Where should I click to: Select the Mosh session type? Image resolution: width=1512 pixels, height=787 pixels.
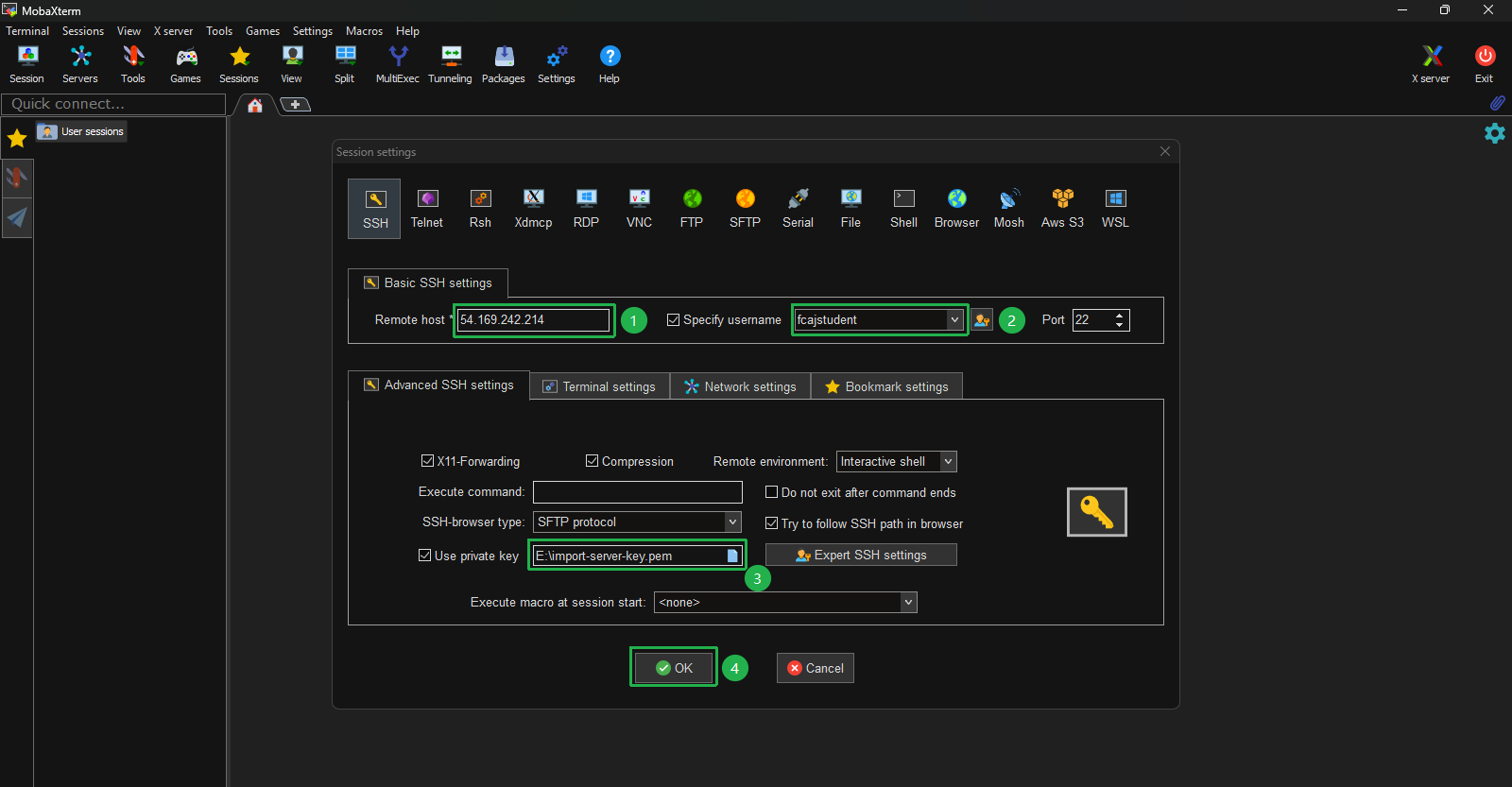tap(1009, 209)
